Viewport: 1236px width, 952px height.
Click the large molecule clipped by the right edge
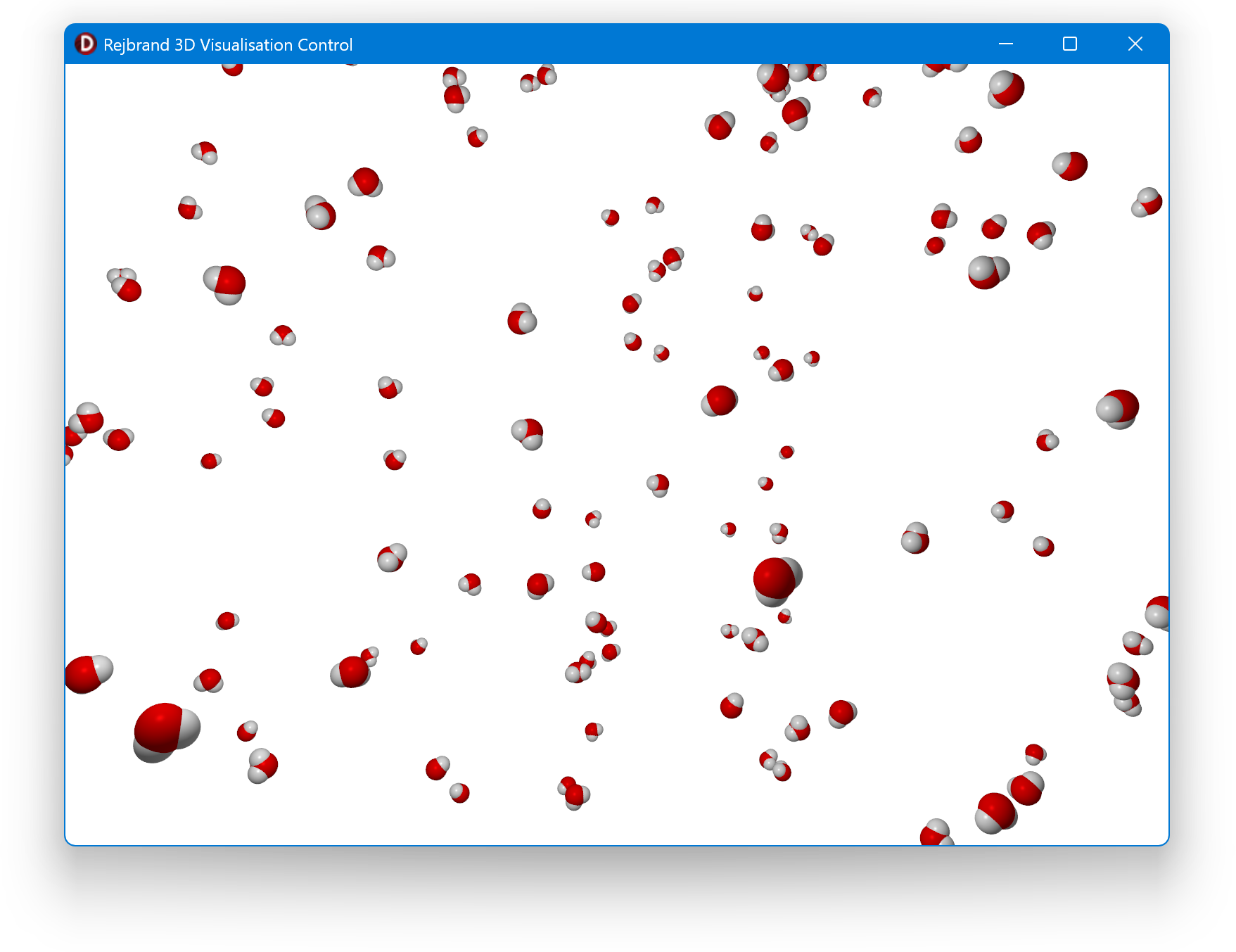pyautogui.click(x=1158, y=612)
